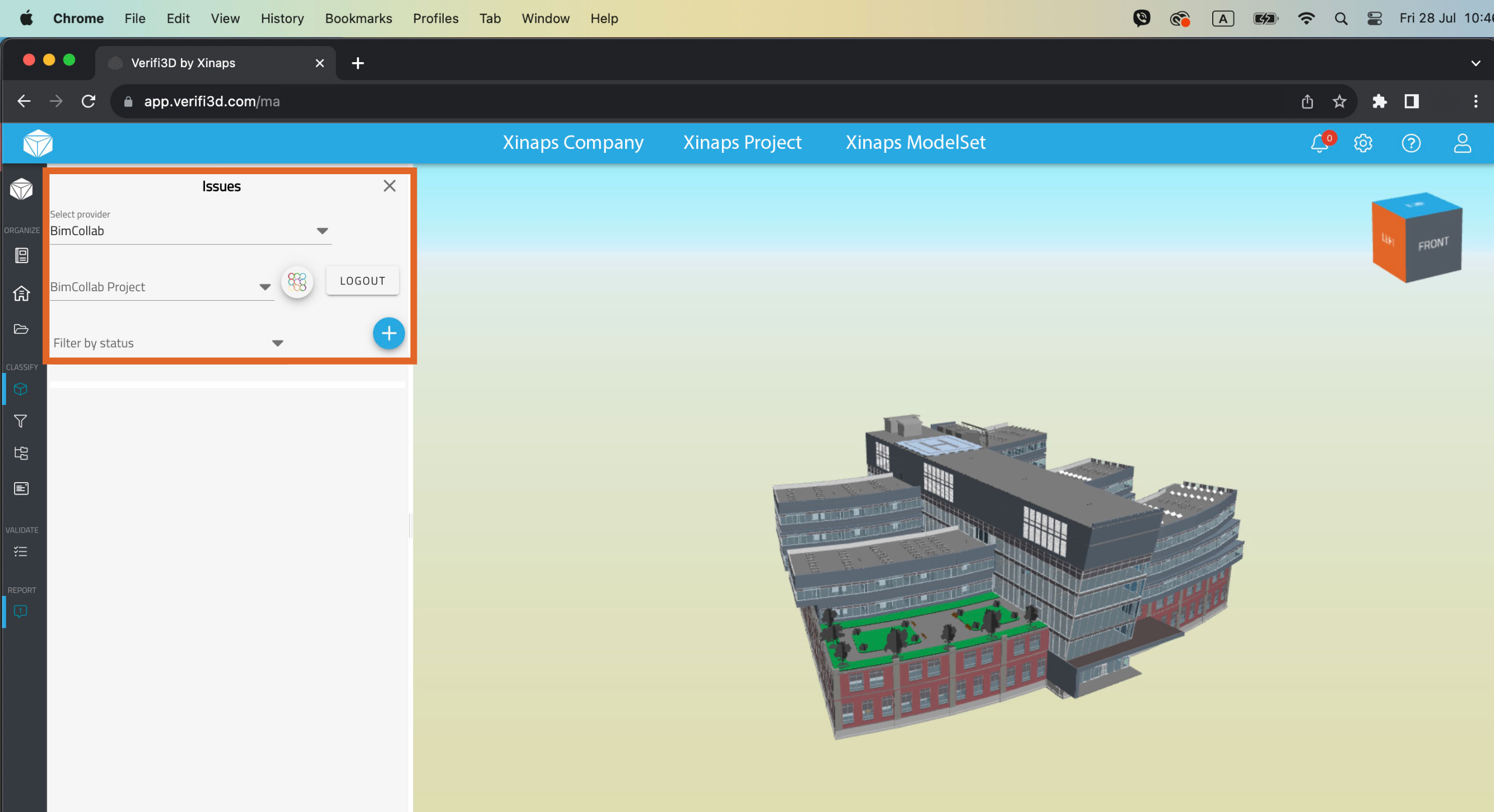Open macOS Spotlight search

1341,18
